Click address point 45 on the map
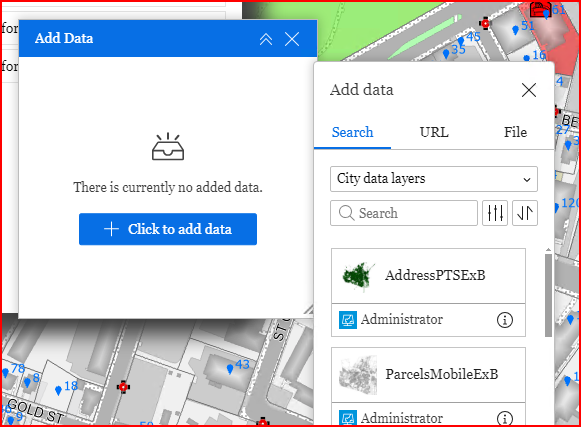 point(461,42)
